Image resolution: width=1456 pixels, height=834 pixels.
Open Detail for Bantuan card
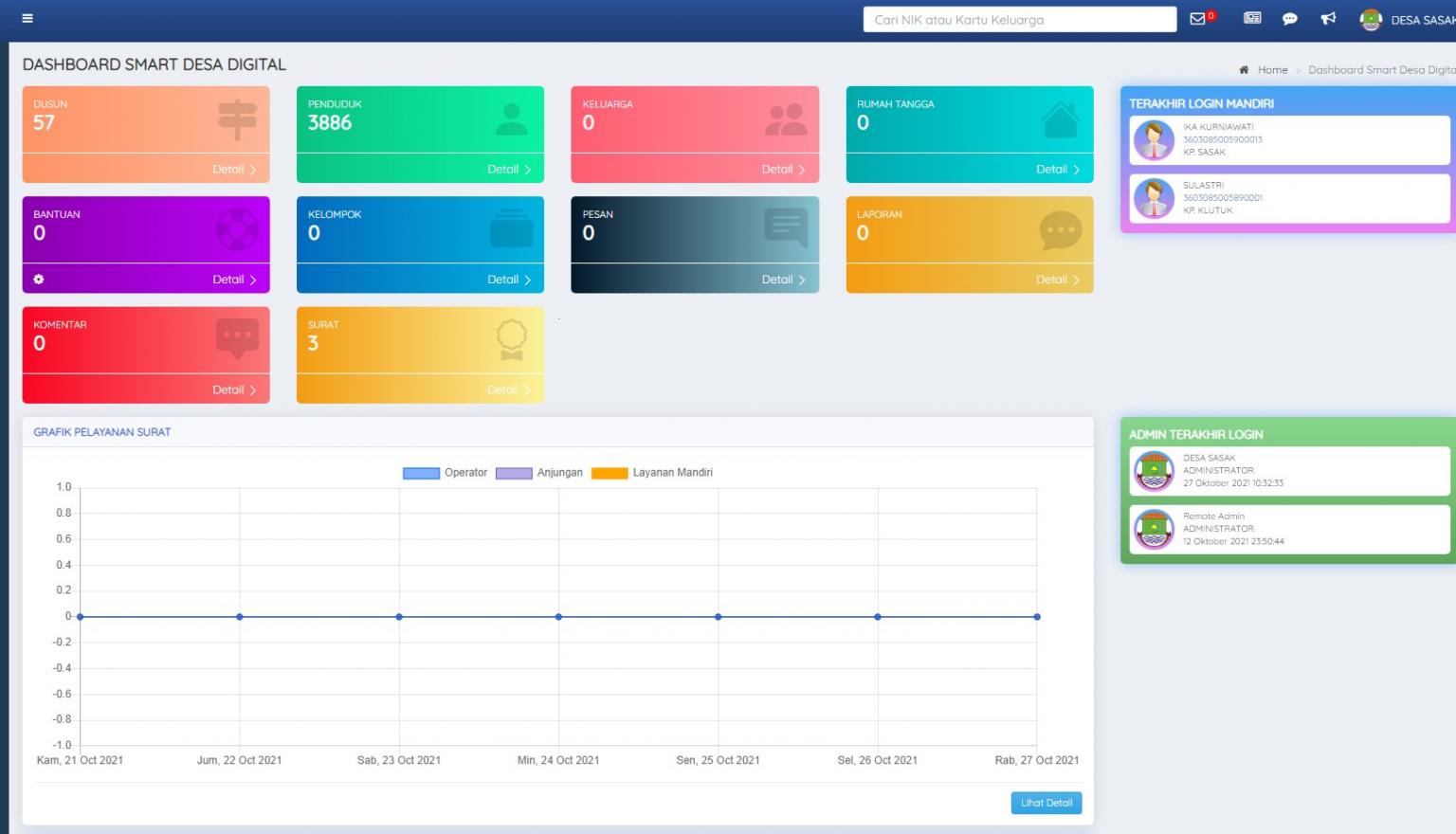point(234,280)
